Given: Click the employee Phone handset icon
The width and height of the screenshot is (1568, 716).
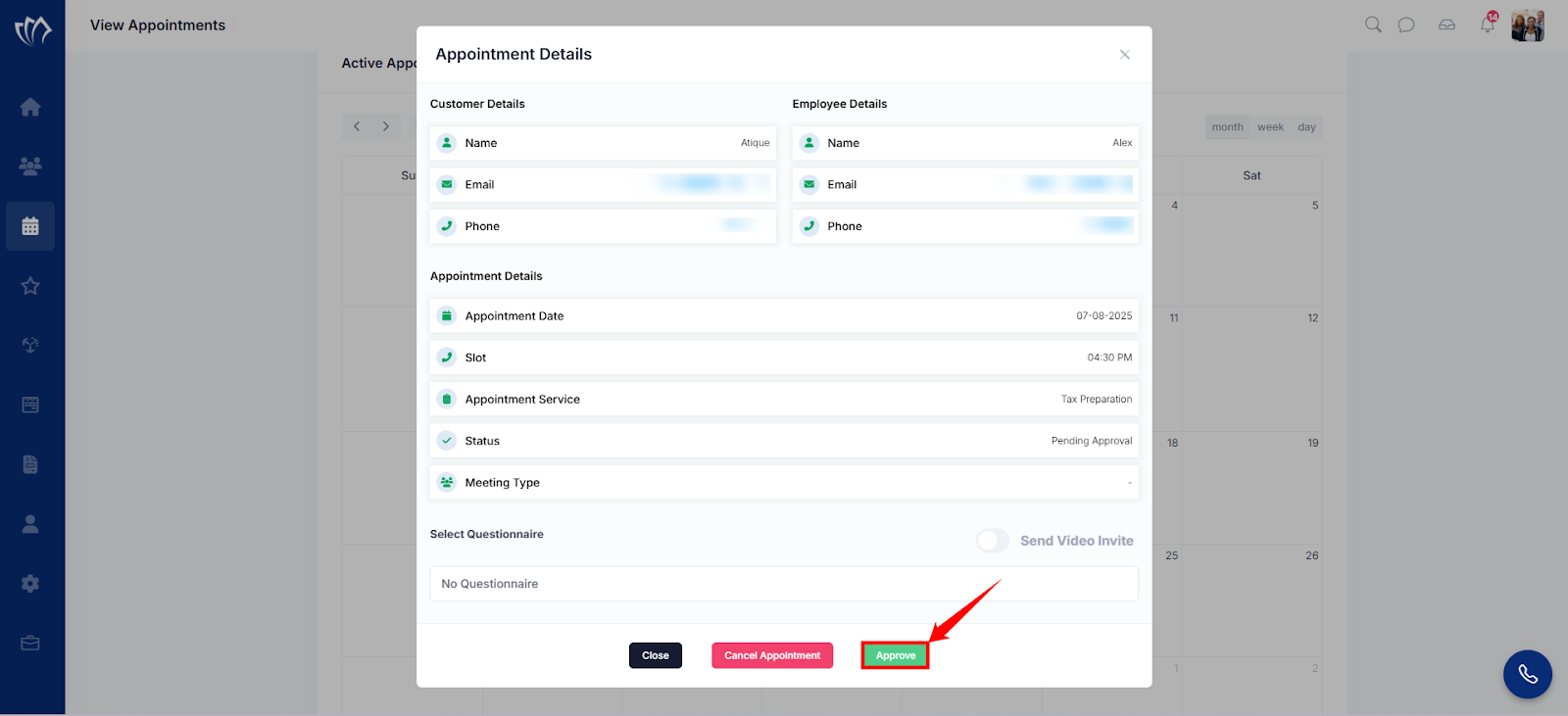Looking at the screenshot, I should point(809,226).
